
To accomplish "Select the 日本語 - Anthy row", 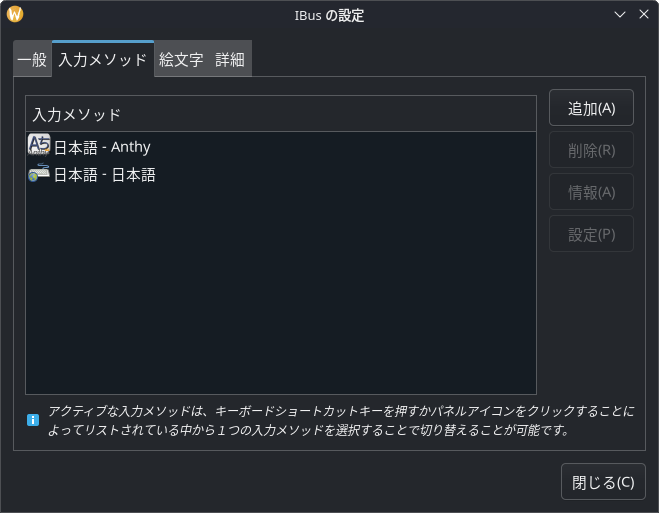I will pos(281,147).
